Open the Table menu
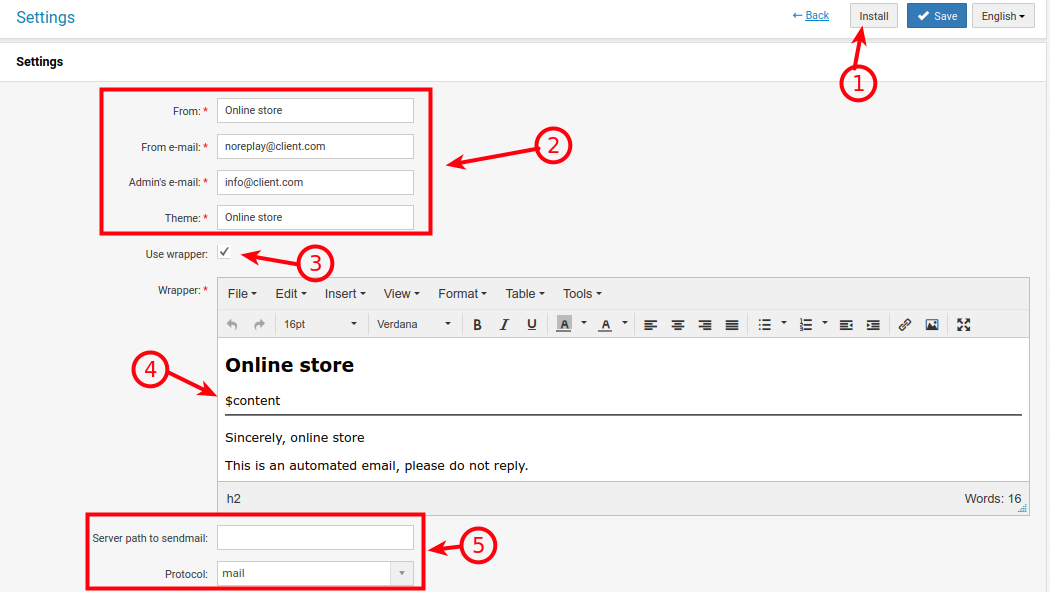Viewport: 1050px width, 592px height. 525,294
